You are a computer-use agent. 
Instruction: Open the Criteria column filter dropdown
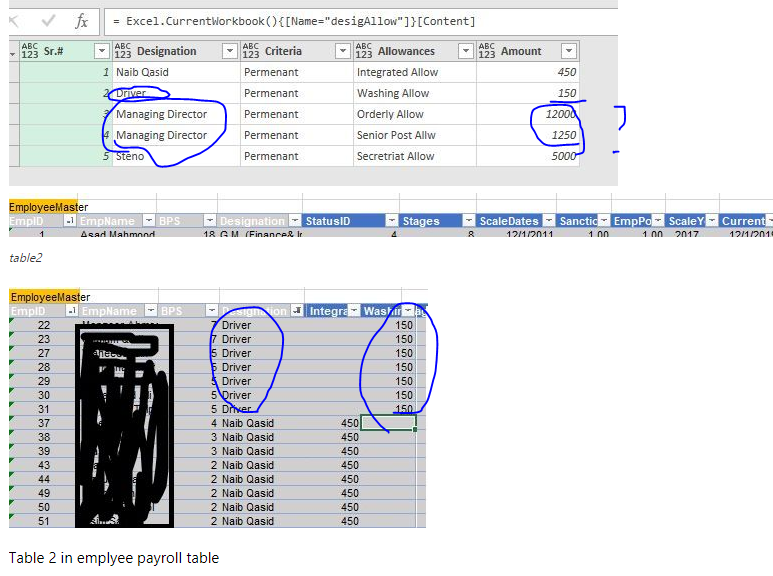point(343,51)
